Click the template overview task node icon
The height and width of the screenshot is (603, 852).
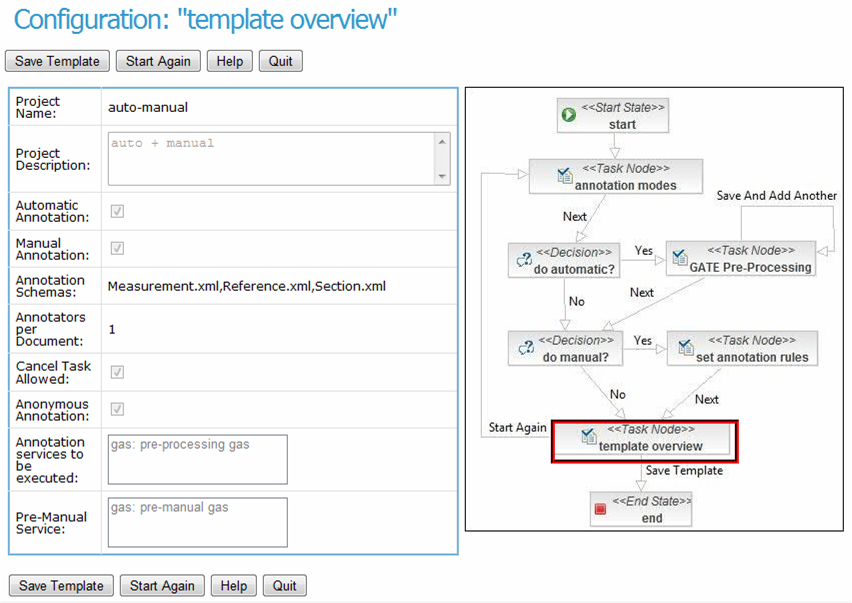click(589, 437)
